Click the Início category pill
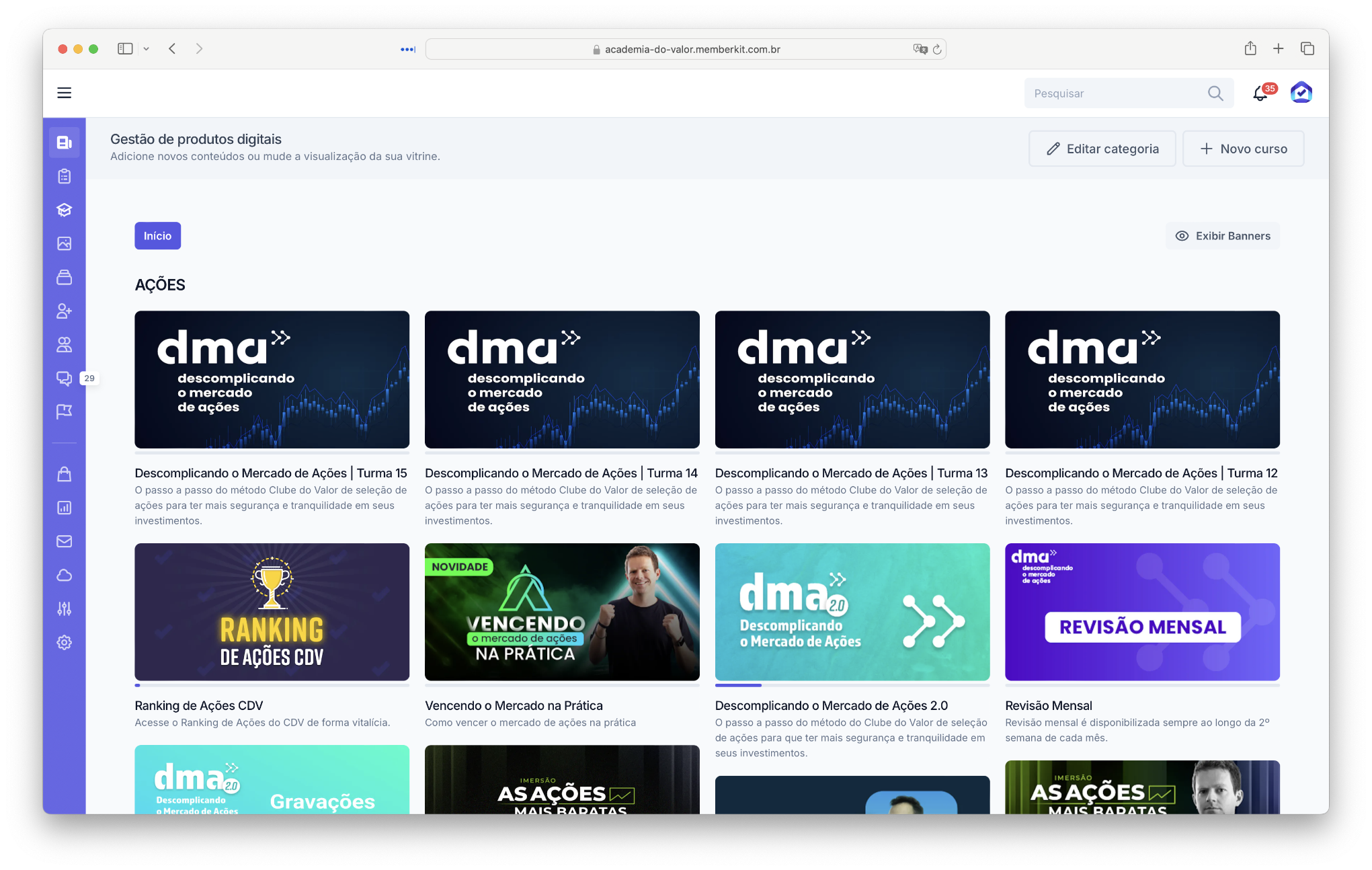Image resolution: width=1372 pixels, height=870 pixels. [157, 236]
